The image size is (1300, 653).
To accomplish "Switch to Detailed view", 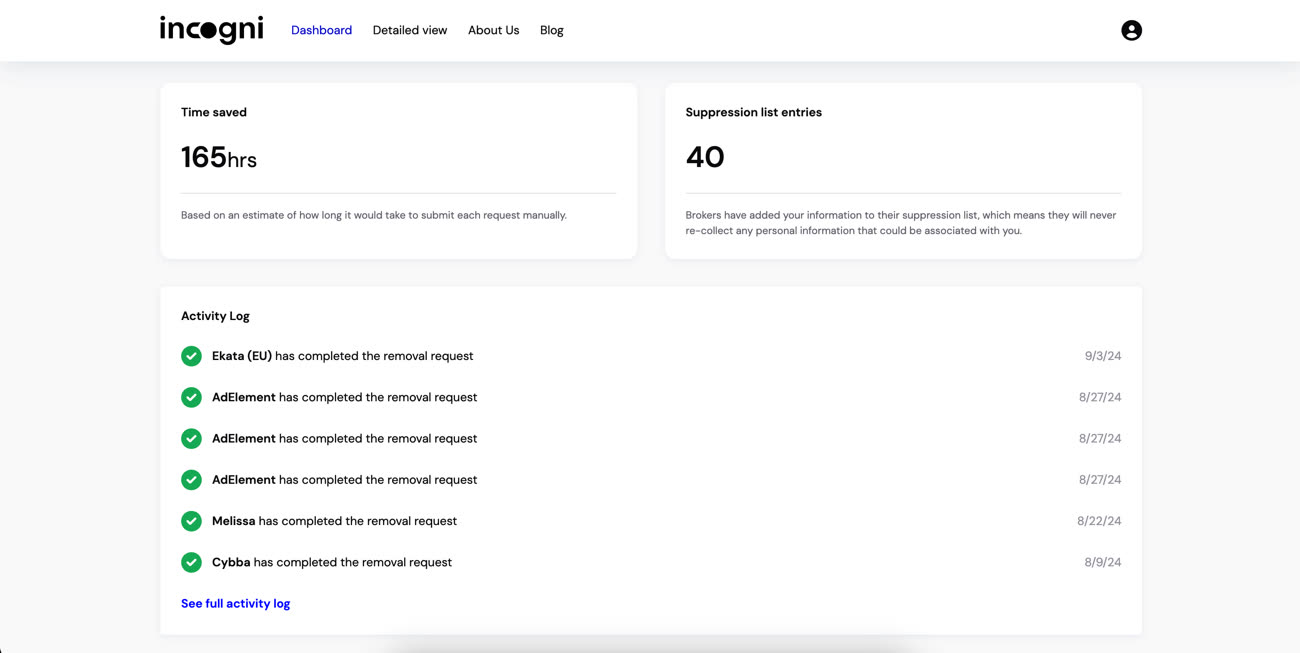I will point(410,30).
